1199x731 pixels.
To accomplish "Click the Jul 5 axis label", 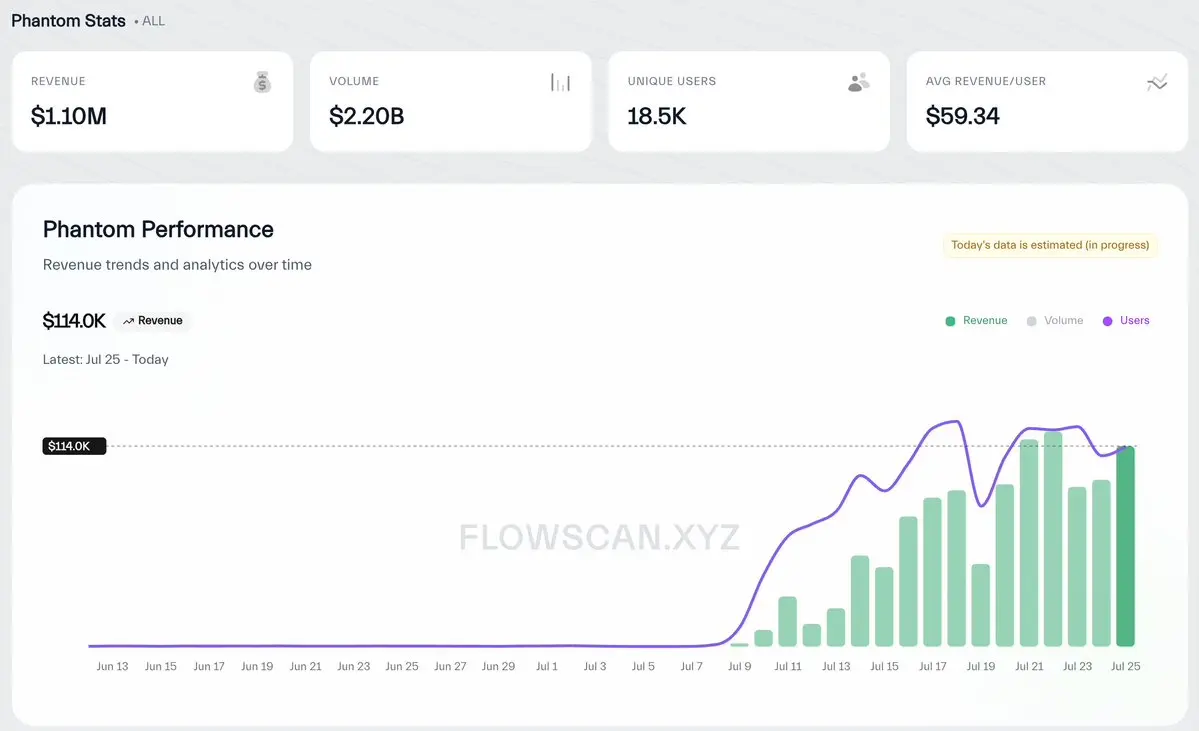I will click(x=643, y=667).
